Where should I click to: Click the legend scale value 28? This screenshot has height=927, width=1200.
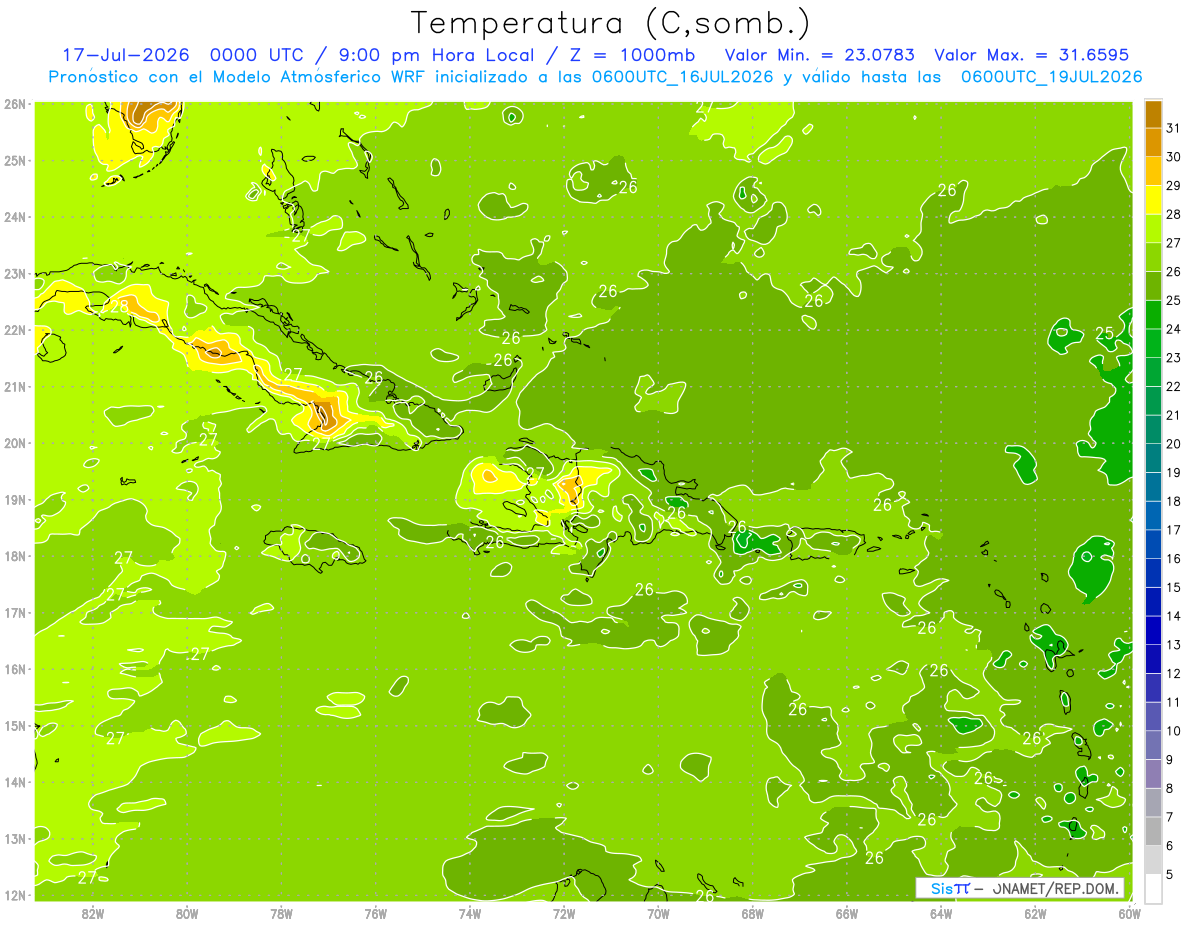1173,214
